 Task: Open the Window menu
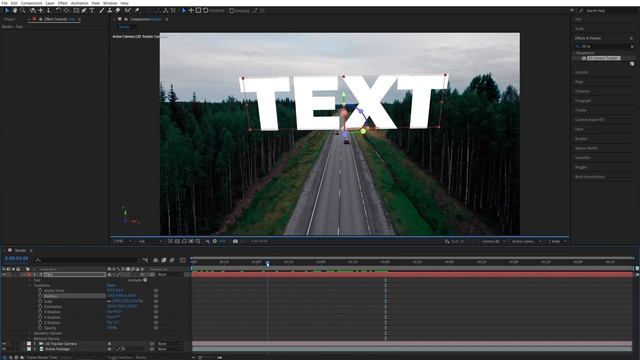click(110, 3)
